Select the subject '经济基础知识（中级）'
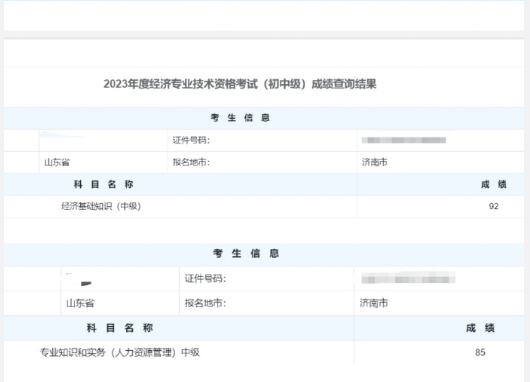Image resolution: width=530 pixels, height=382 pixels. (101, 206)
